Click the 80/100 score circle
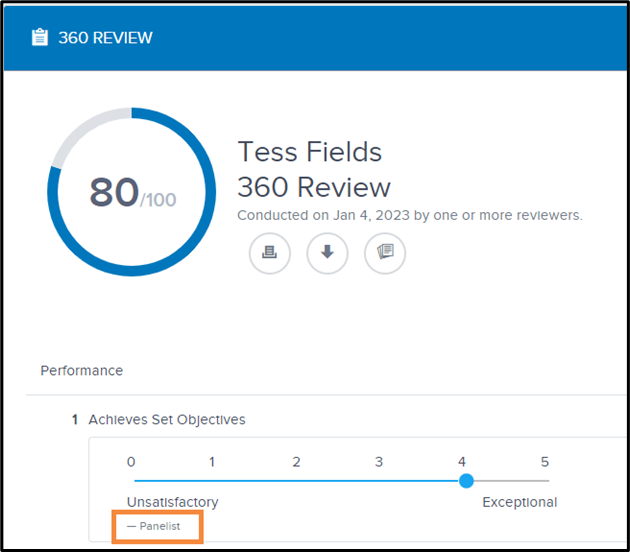This screenshot has width=630, height=552. [x=132, y=192]
